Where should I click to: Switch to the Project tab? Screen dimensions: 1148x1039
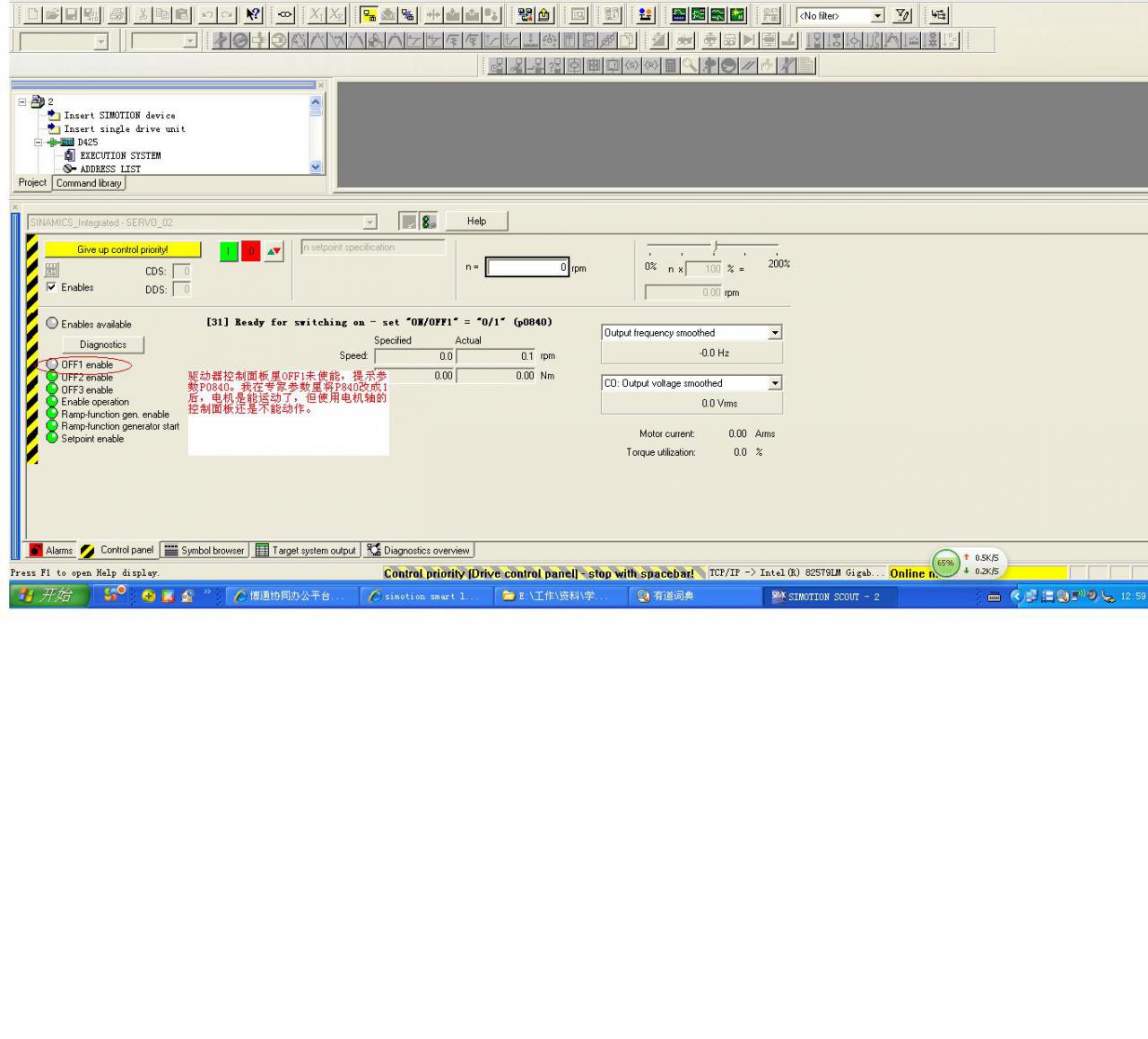tap(32, 182)
